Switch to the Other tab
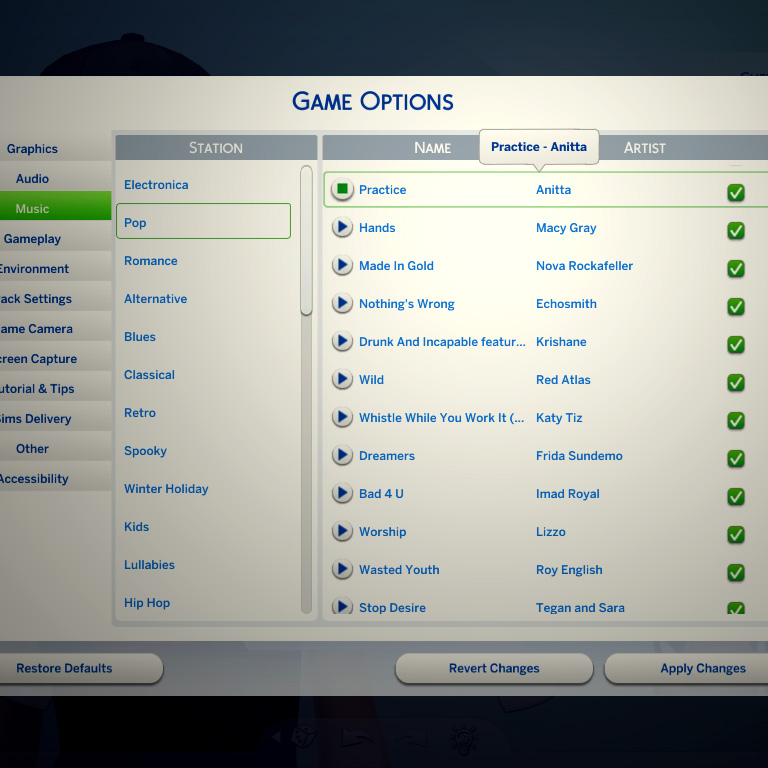Viewport: 768px width, 768px height. pyautogui.click(x=55, y=448)
